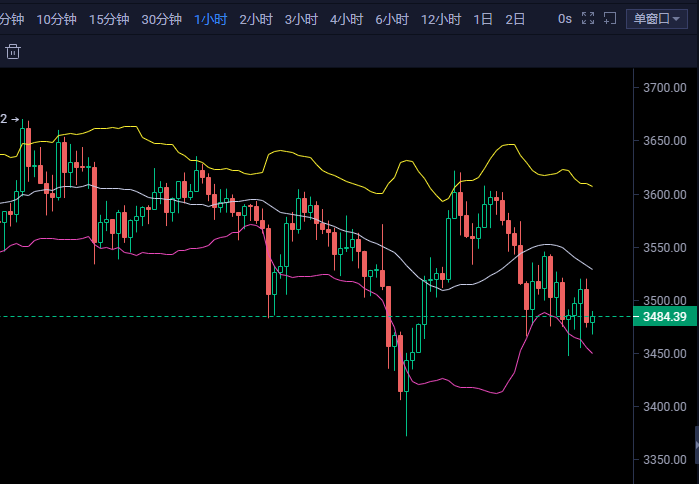
Task: Select the 2小时 timeframe
Action: pyautogui.click(x=256, y=19)
